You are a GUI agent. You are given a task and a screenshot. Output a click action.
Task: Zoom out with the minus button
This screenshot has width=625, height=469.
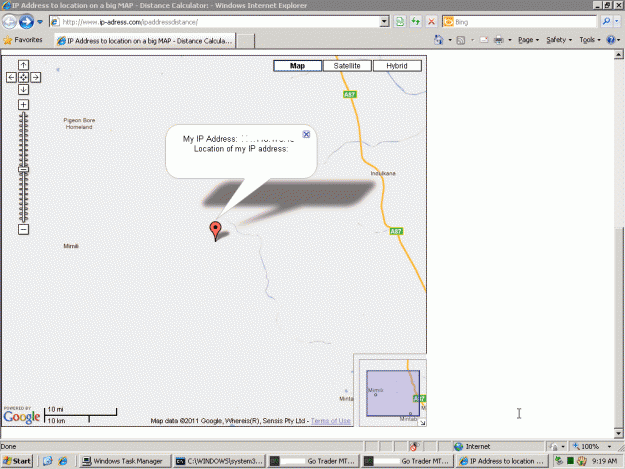point(23,230)
